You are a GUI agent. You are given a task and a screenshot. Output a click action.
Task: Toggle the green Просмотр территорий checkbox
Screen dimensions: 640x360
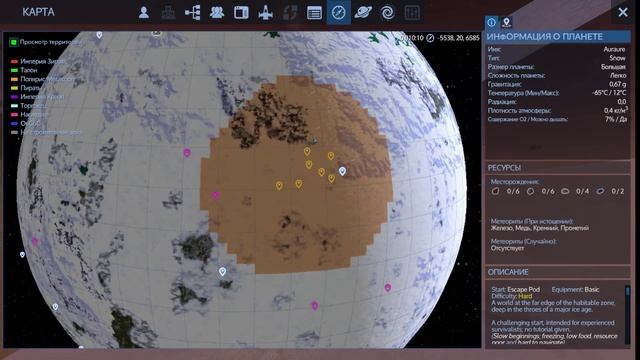tap(13, 42)
